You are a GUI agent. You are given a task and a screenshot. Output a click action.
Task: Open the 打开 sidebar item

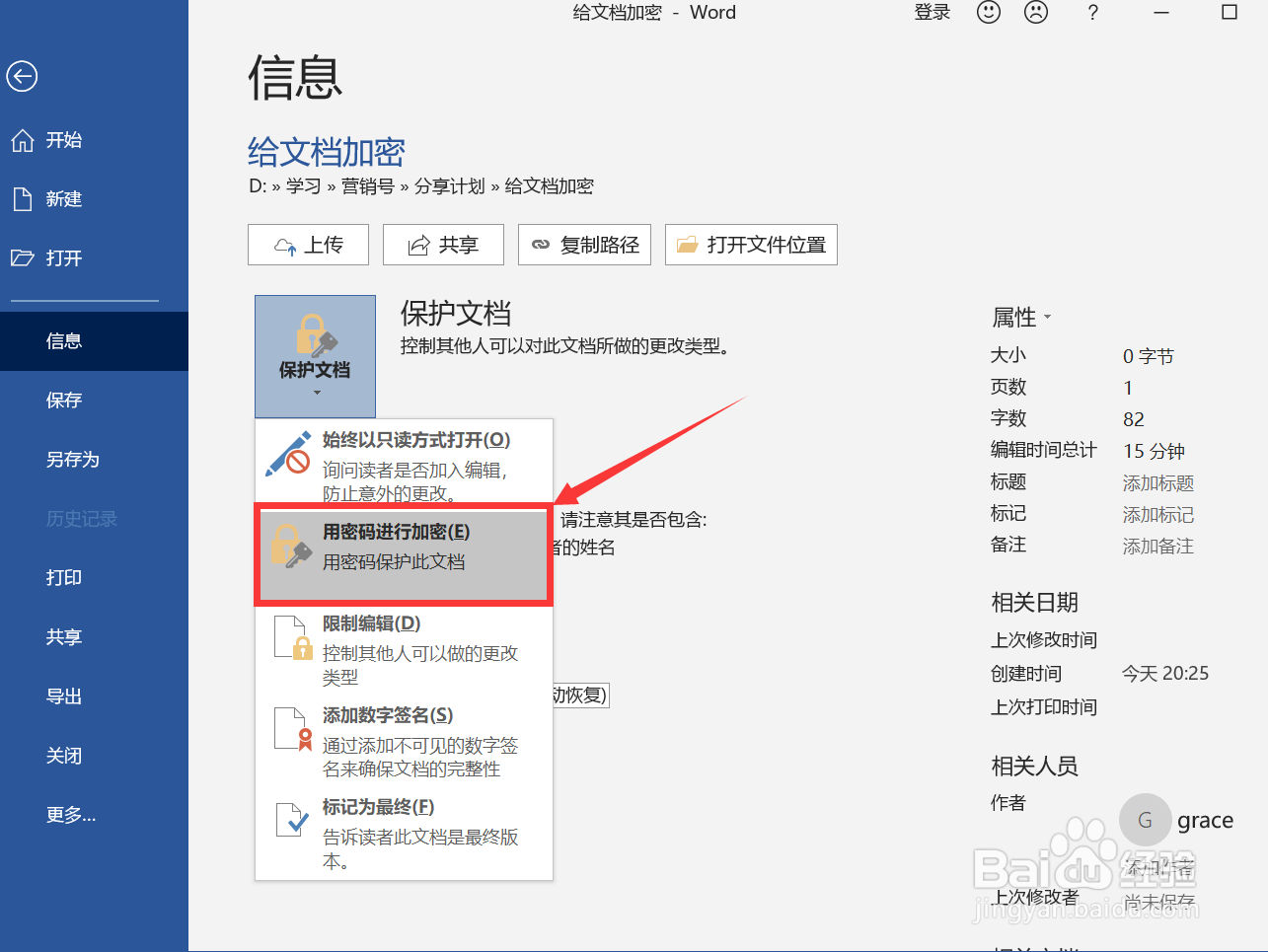[94, 258]
